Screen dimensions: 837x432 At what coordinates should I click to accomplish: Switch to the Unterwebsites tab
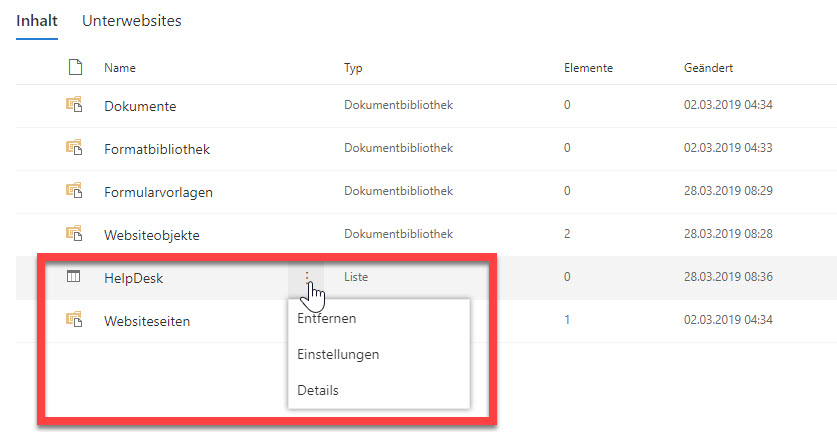tap(132, 21)
